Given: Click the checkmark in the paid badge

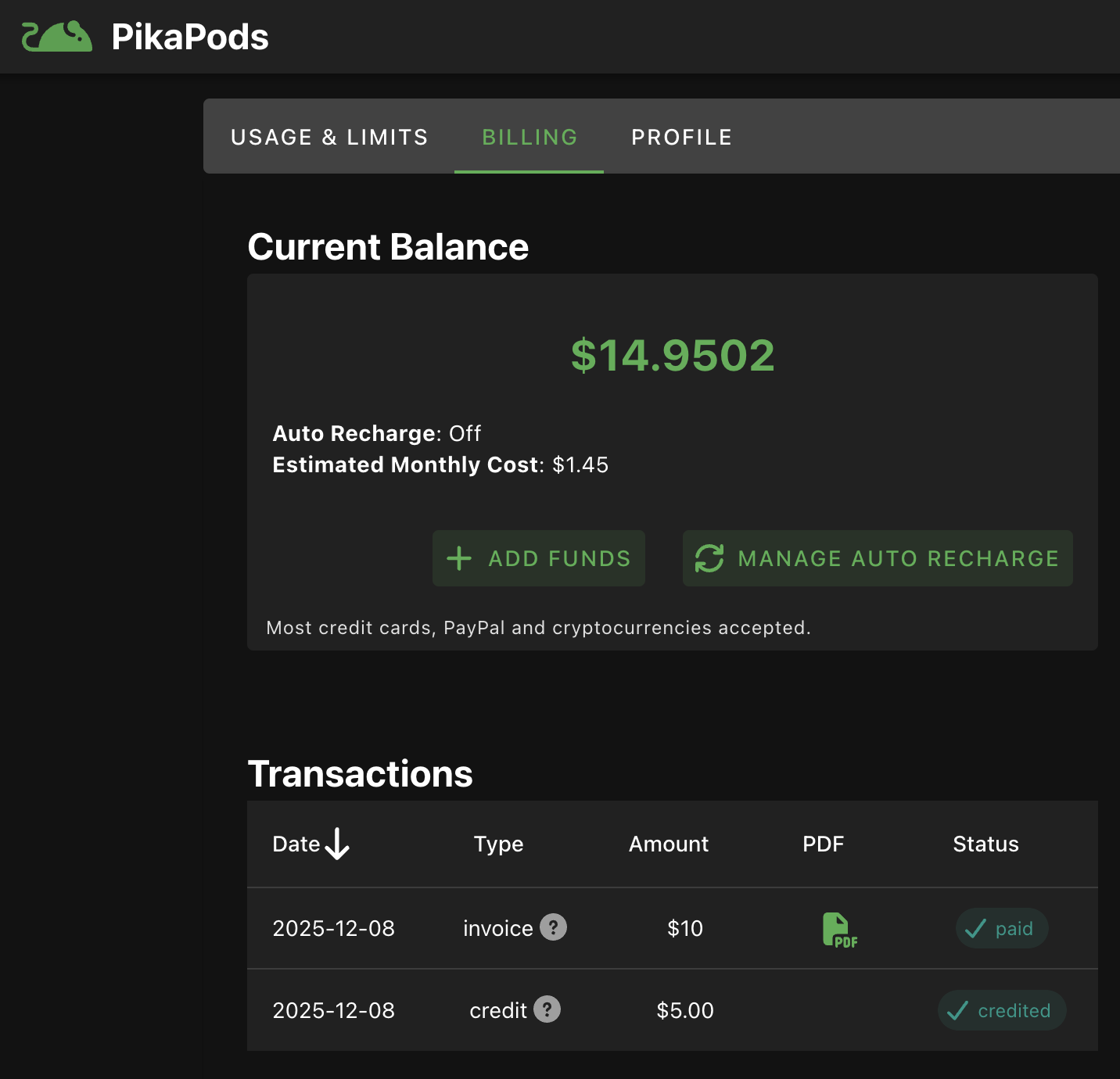Looking at the screenshot, I should coord(975,929).
